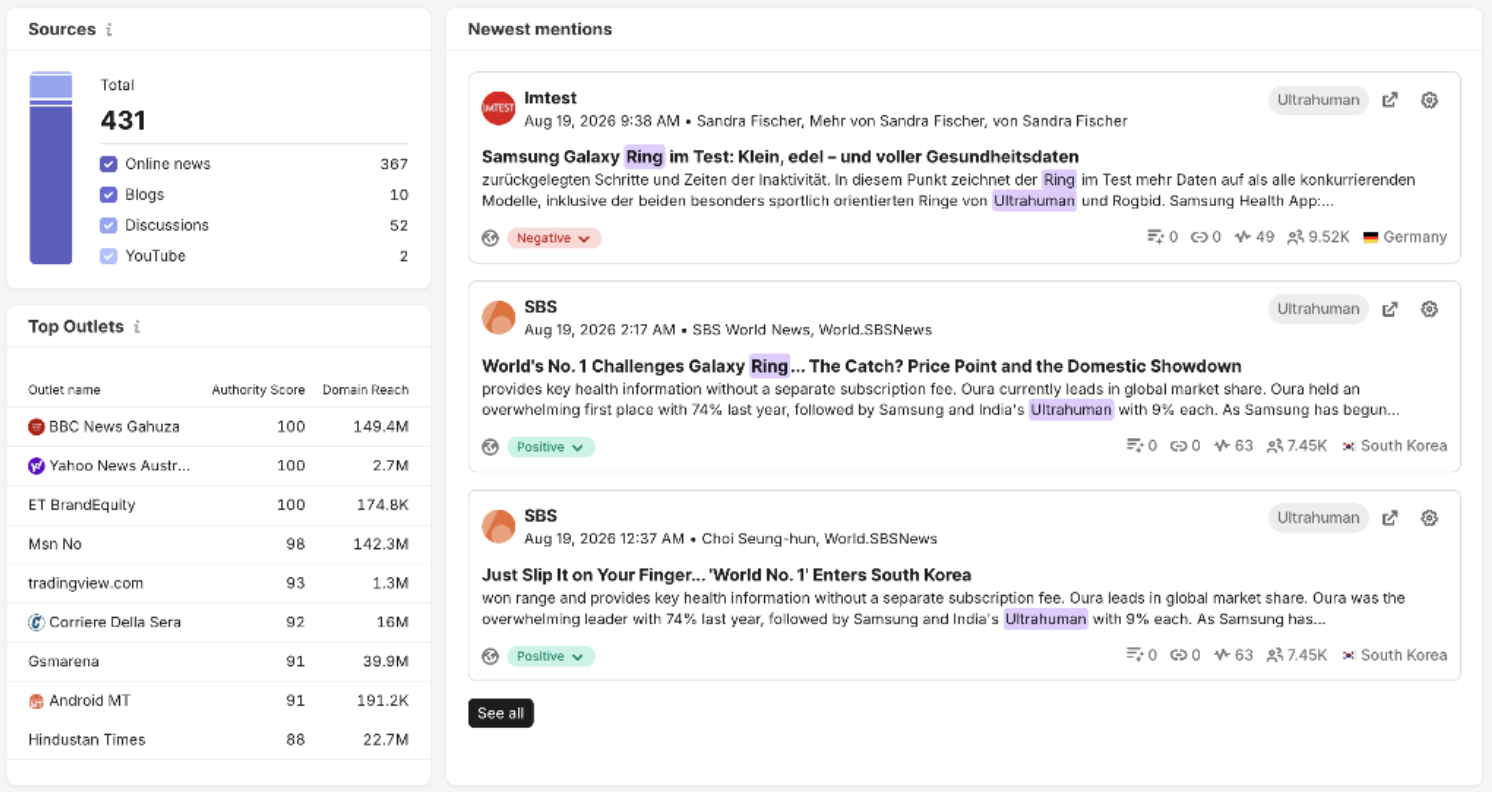Click the Authority Score column header
Viewport: 1492px width, 792px height.
pyautogui.click(x=258, y=390)
